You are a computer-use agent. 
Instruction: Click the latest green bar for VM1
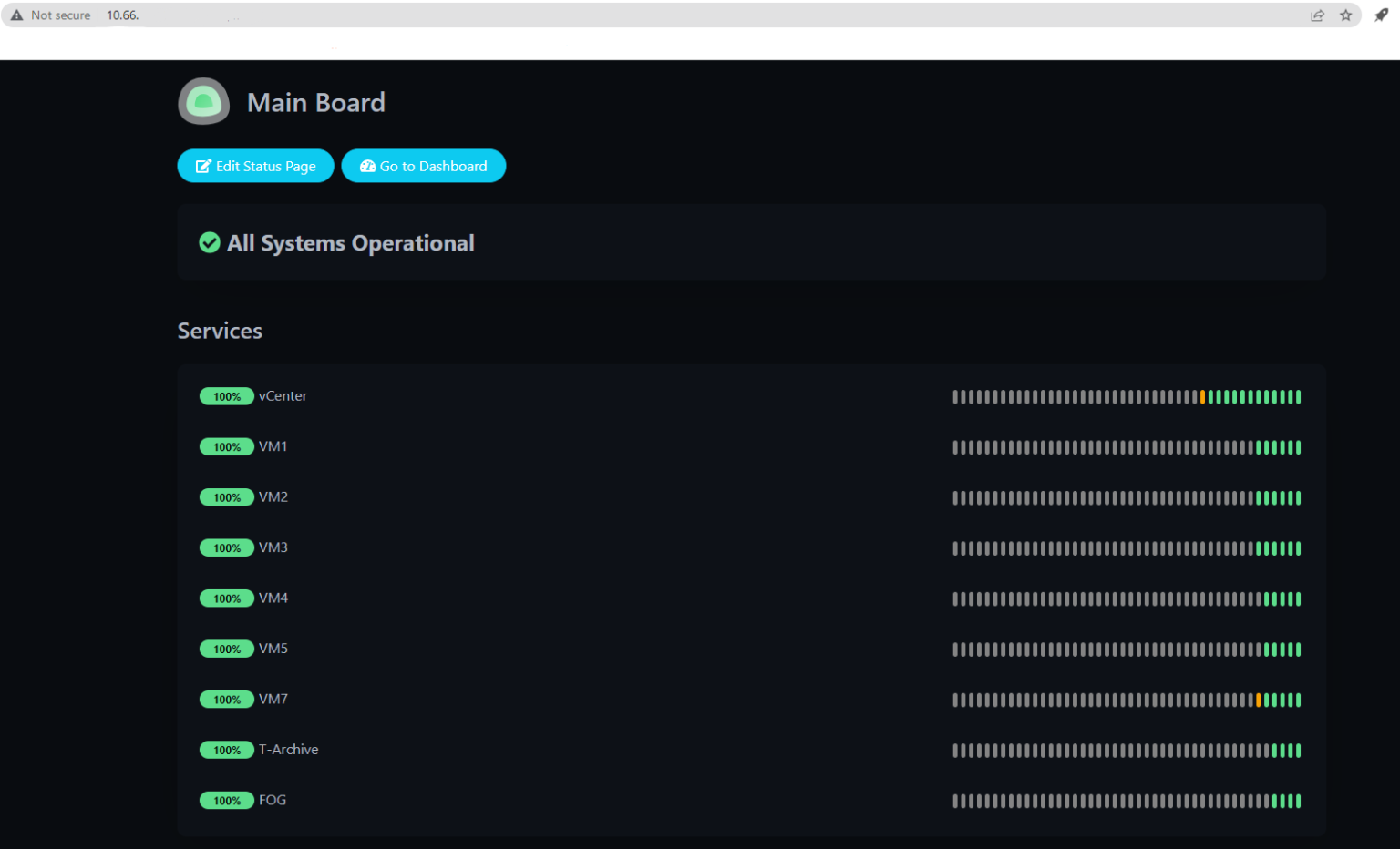tap(1298, 447)
